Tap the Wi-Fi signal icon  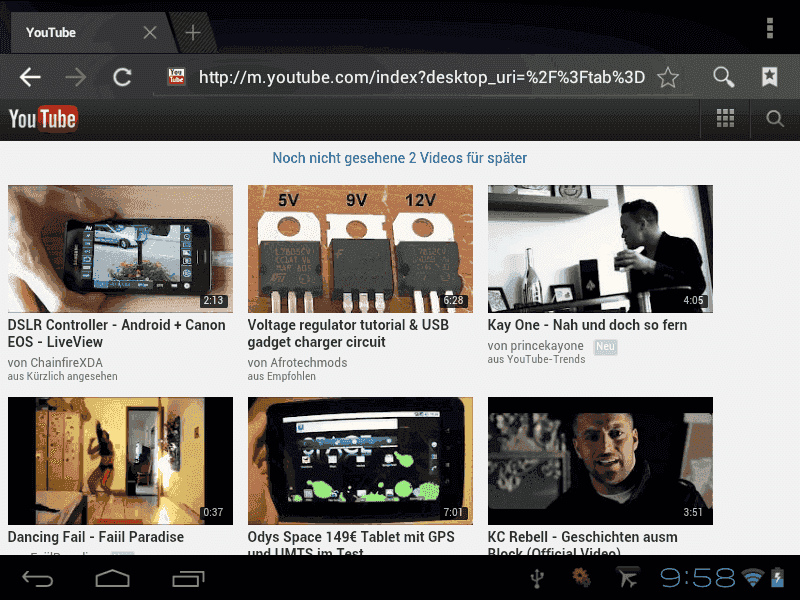[x=753, y=578]
